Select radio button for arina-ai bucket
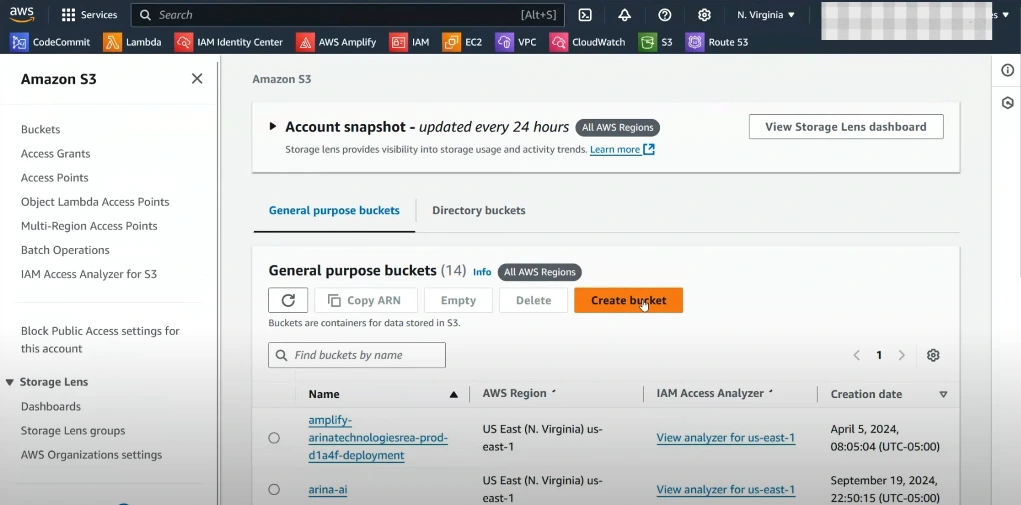This screenshot has height=505, width=1021. click(274, 490)
